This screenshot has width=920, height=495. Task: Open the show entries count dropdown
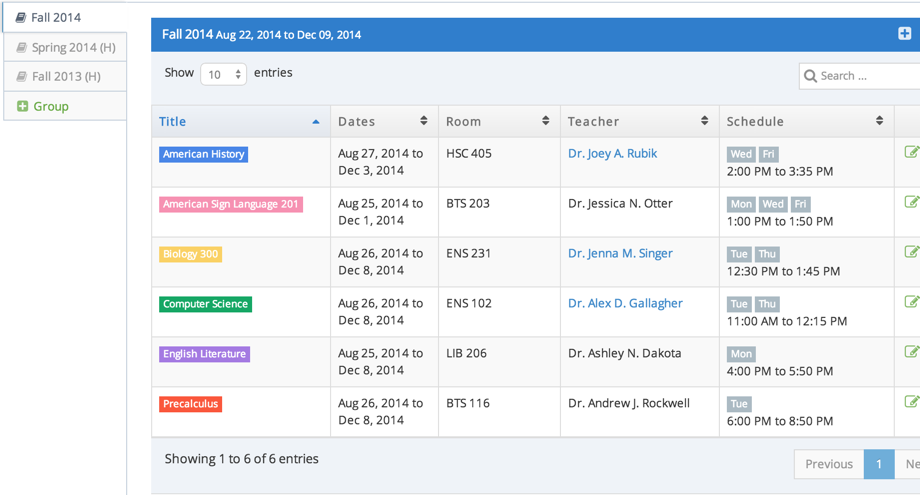click(x=223, y=74)
